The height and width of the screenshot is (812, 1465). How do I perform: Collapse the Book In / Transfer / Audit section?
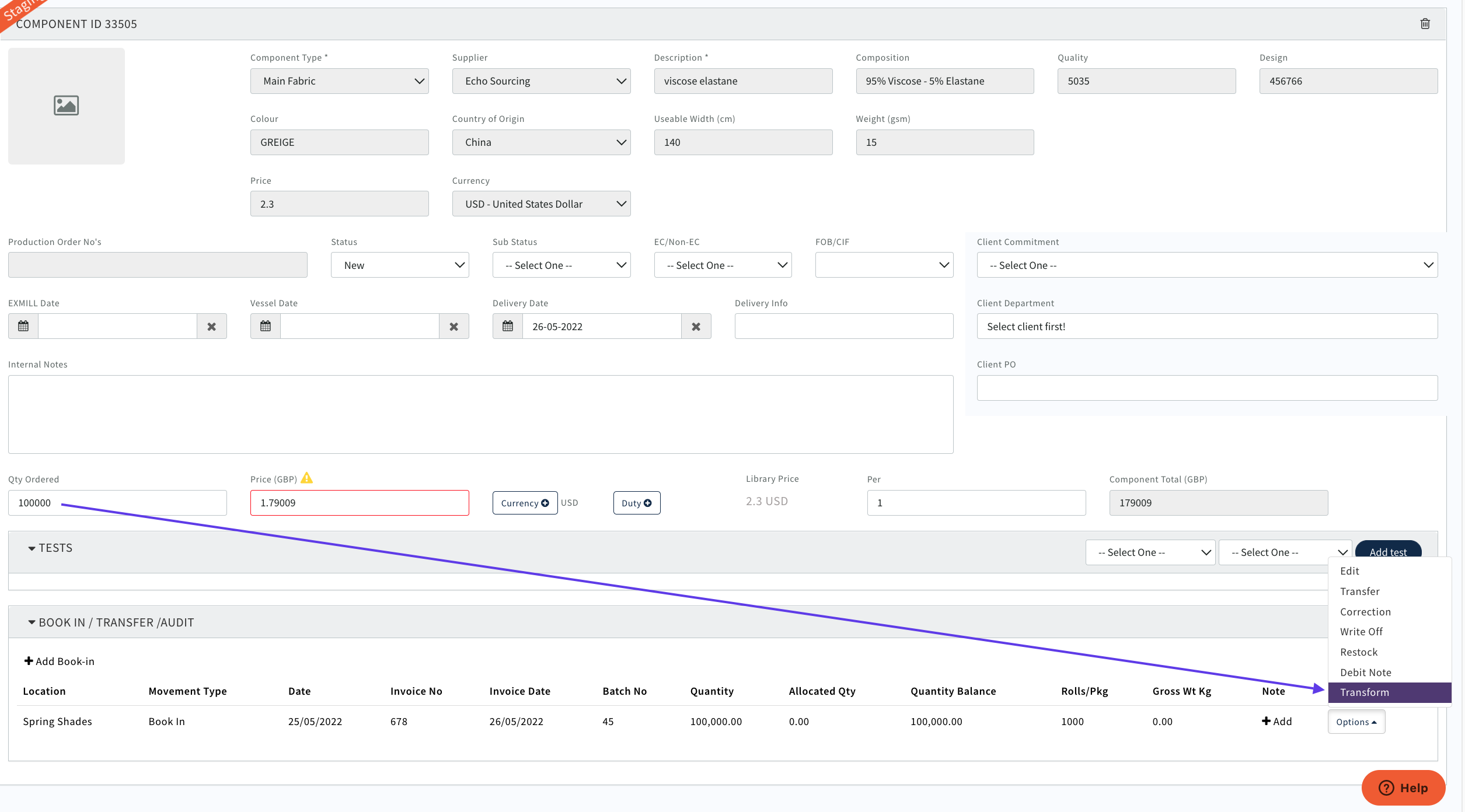point(111,622)
